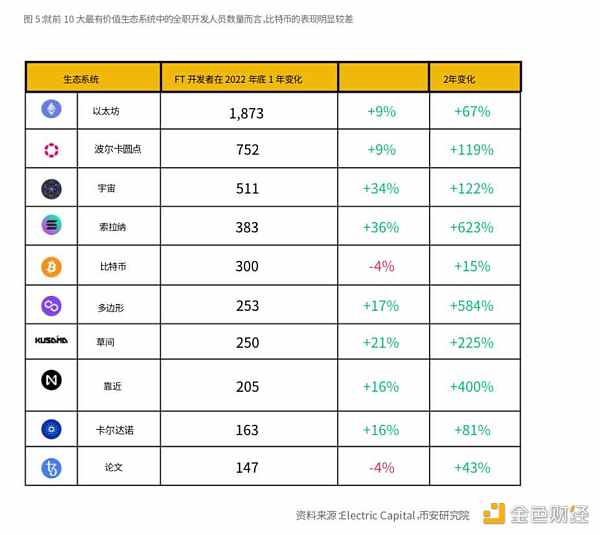Select the Cosmos logo icon

pos(50,189)
